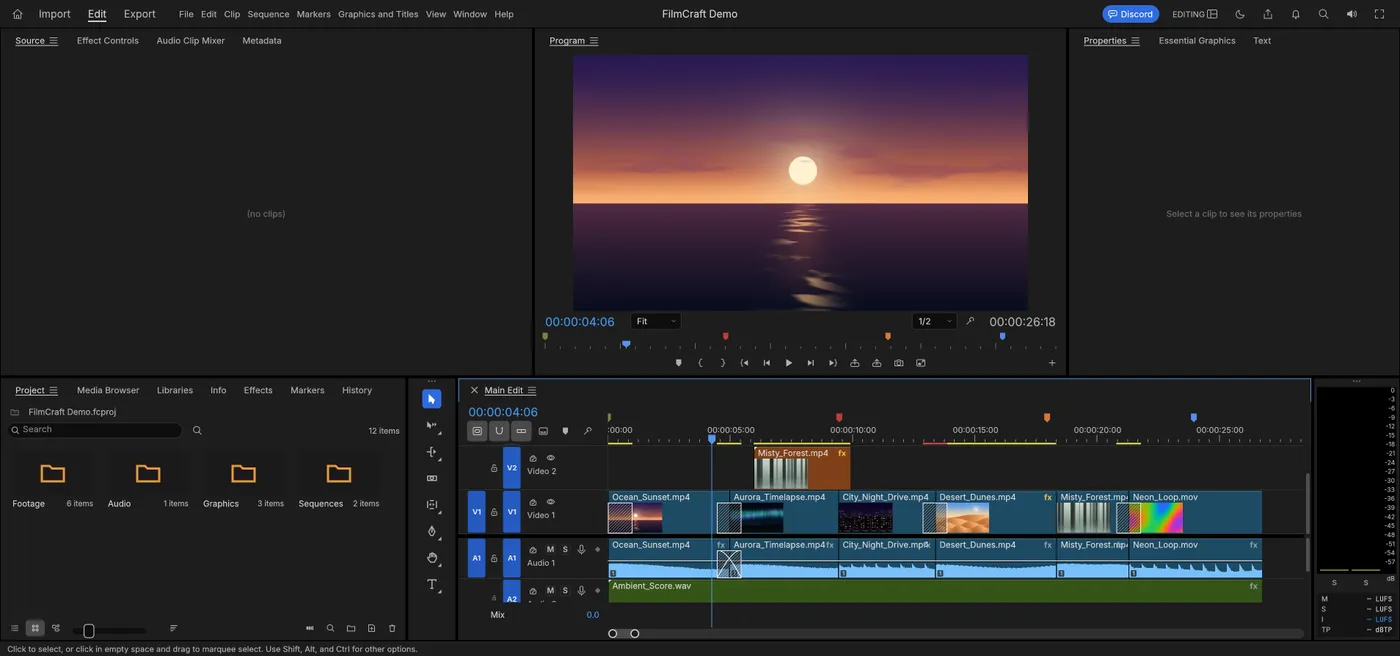The width and height of the screenshot is (1400, 656).
Task: Click Add Marker in Program monitor
Action: pos(678,363)
